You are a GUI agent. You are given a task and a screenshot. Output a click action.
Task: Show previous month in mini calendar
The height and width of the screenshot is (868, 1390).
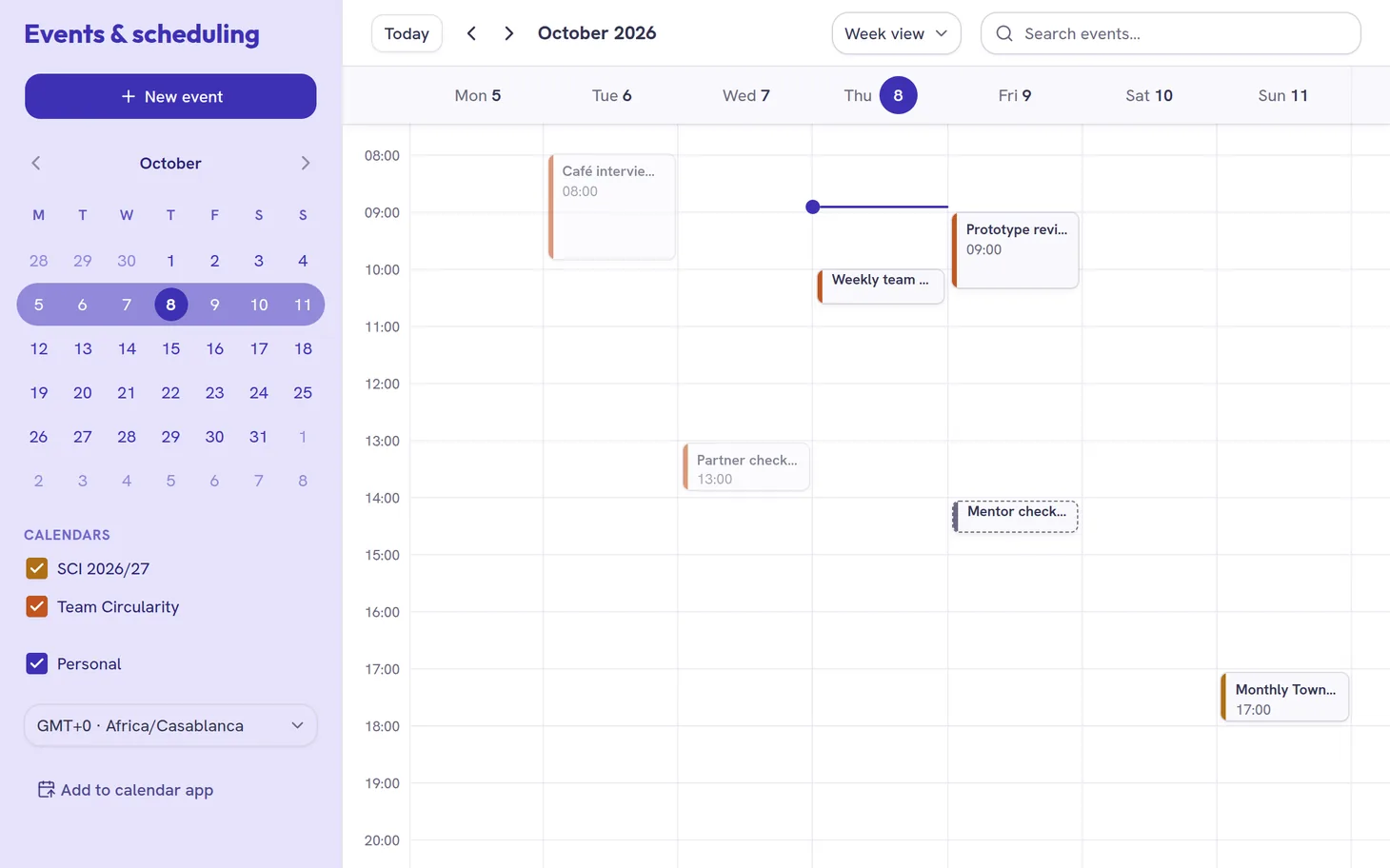tap(36, 163)
